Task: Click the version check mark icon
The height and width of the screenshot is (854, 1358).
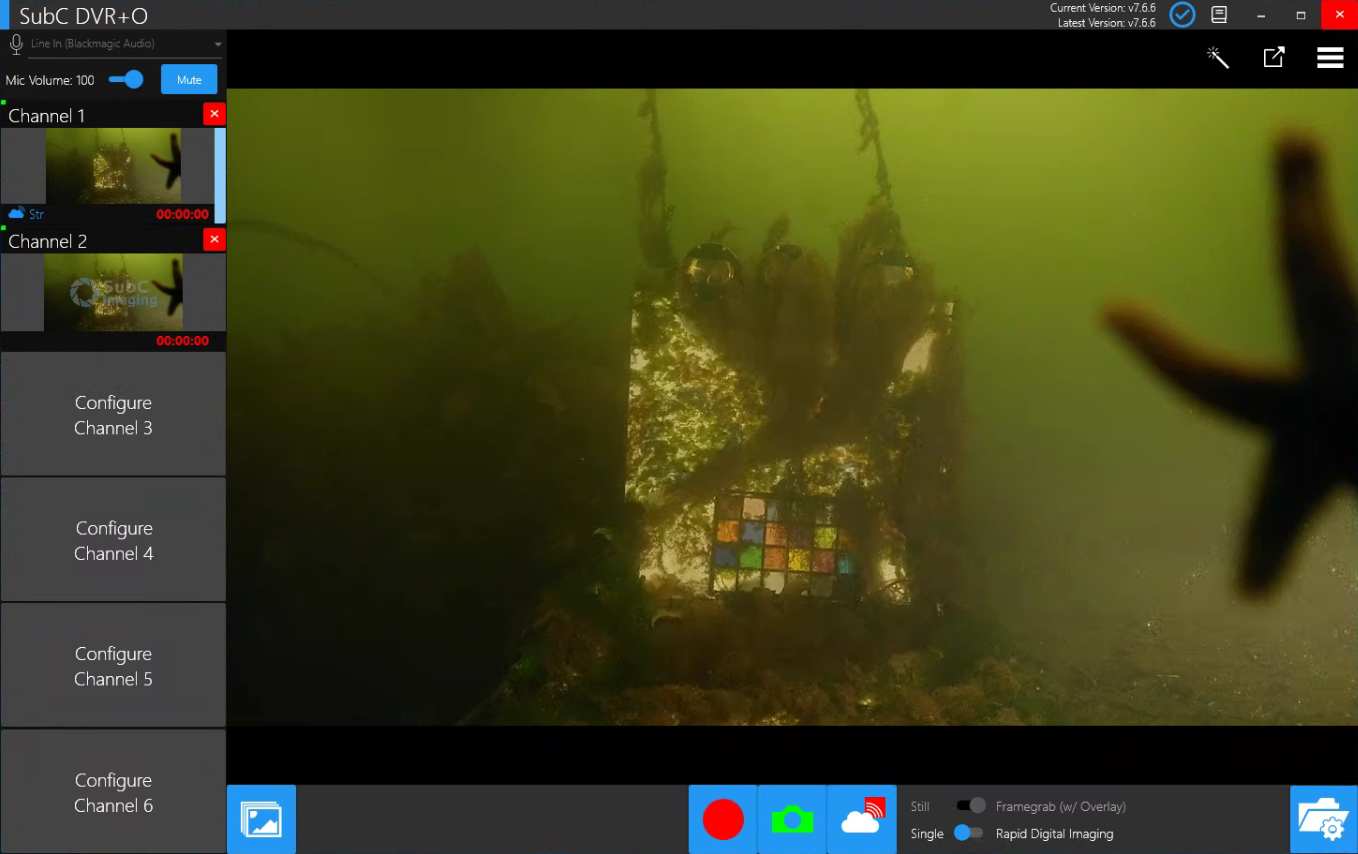Action: pyautogui.click(x=1182, y=15)
